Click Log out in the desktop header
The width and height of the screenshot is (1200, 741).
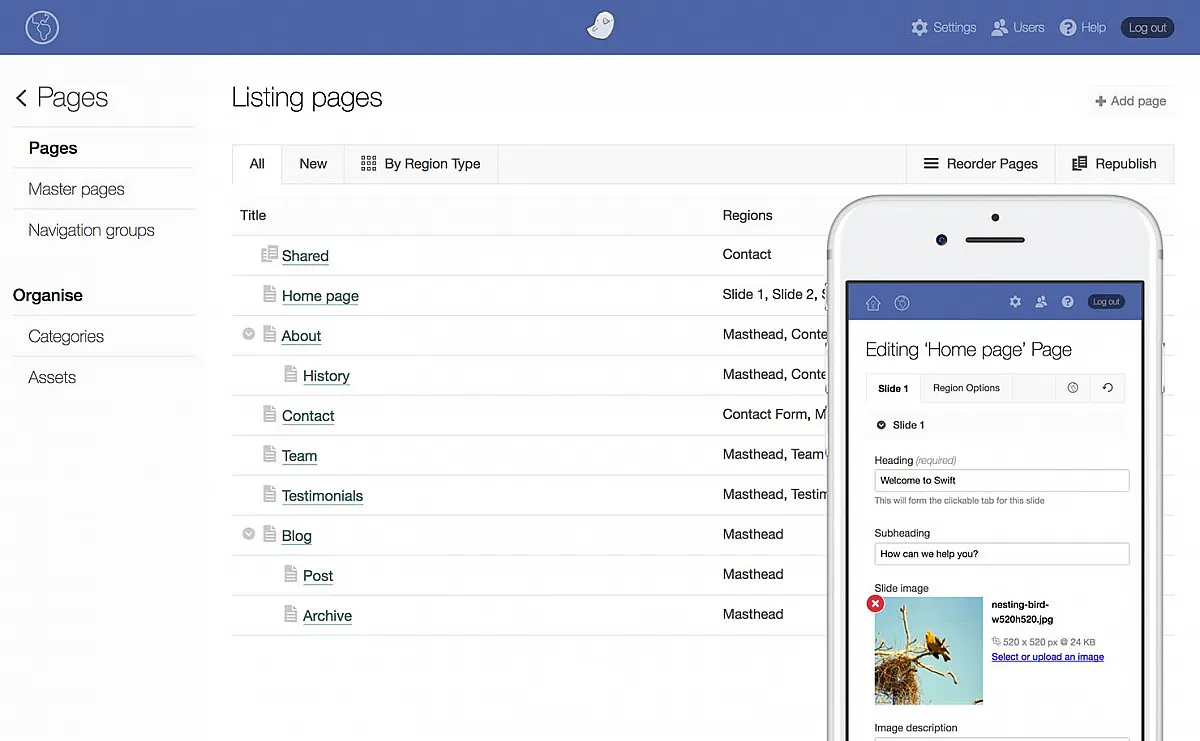[1147, 28]
